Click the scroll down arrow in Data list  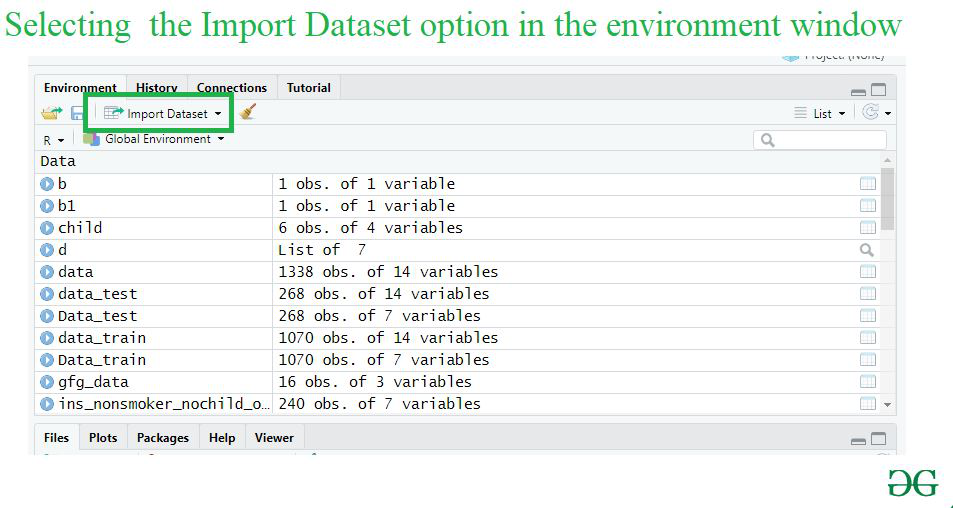pyautogui.click(x=887, y=405)
